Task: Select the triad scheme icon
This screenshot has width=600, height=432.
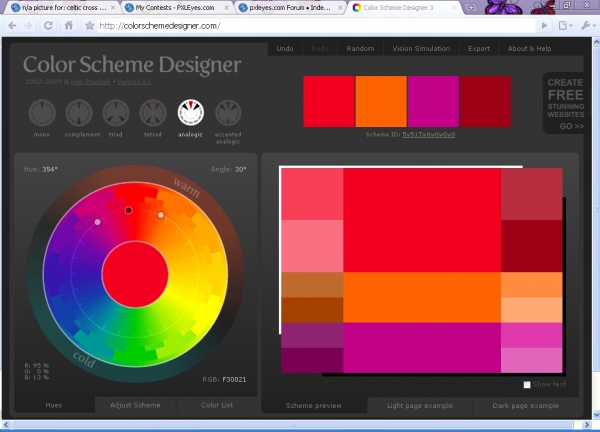Action: (116, 113)
